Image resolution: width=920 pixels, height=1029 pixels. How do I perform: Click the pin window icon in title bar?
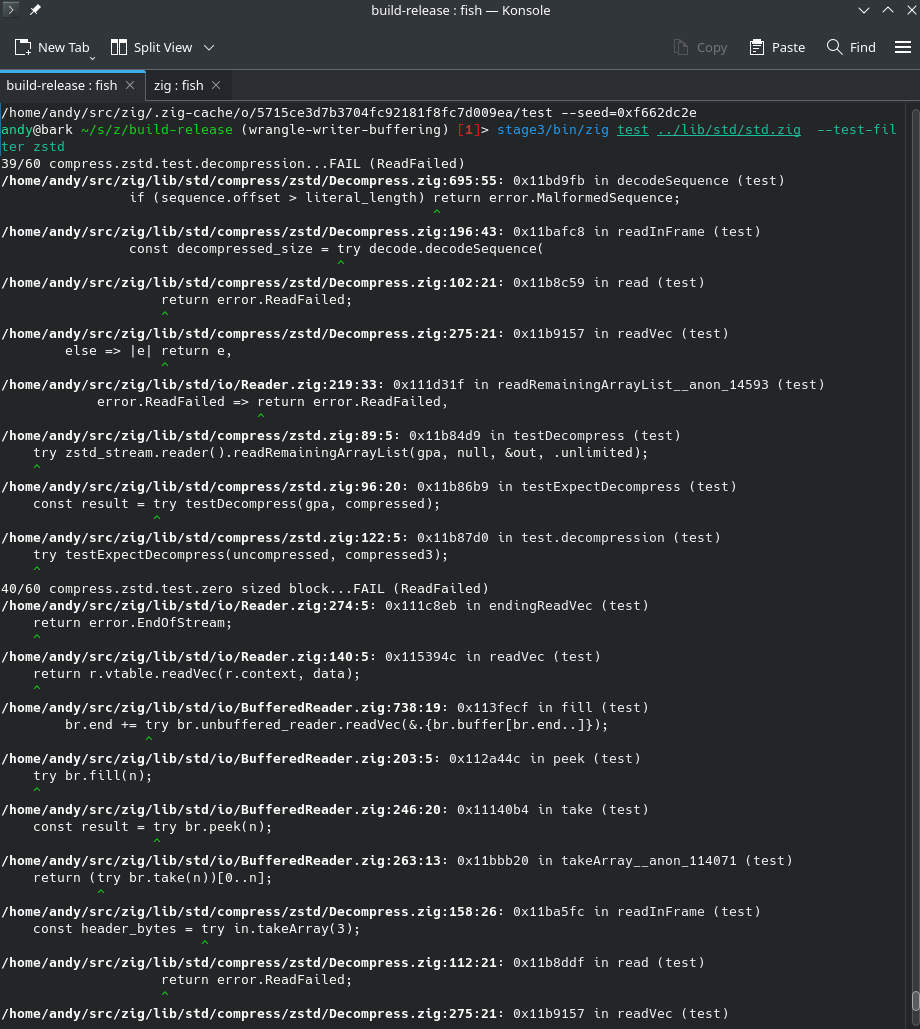[35, 10]
